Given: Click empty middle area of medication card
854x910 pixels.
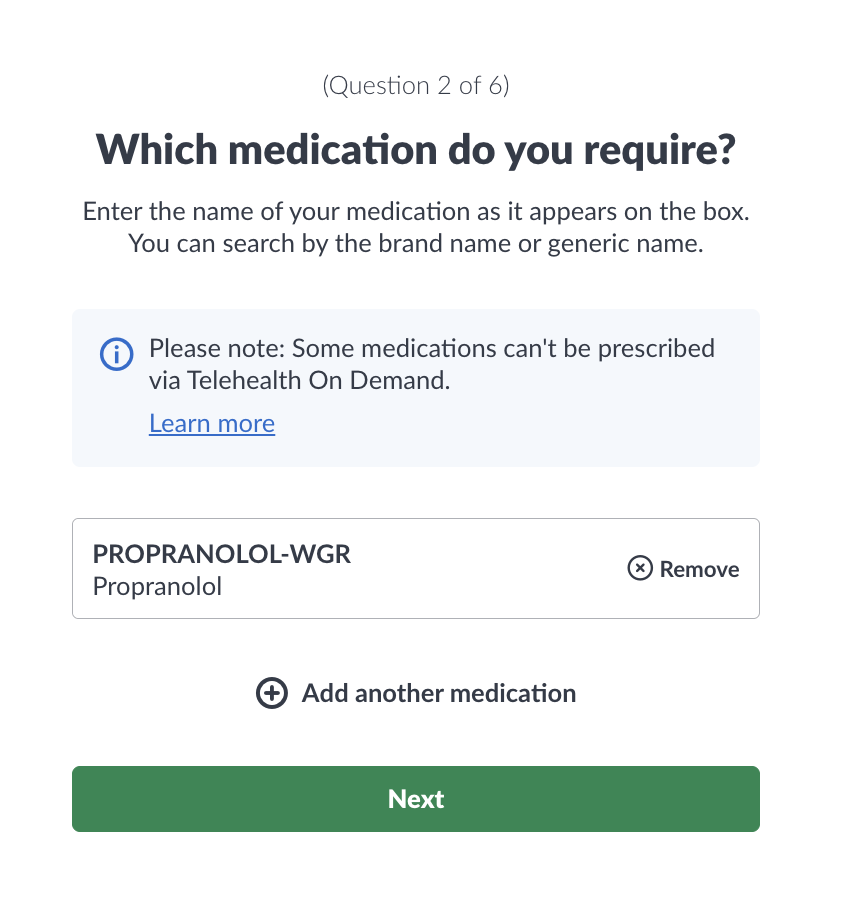Looking at the screenshot, I should click(480, 569).
